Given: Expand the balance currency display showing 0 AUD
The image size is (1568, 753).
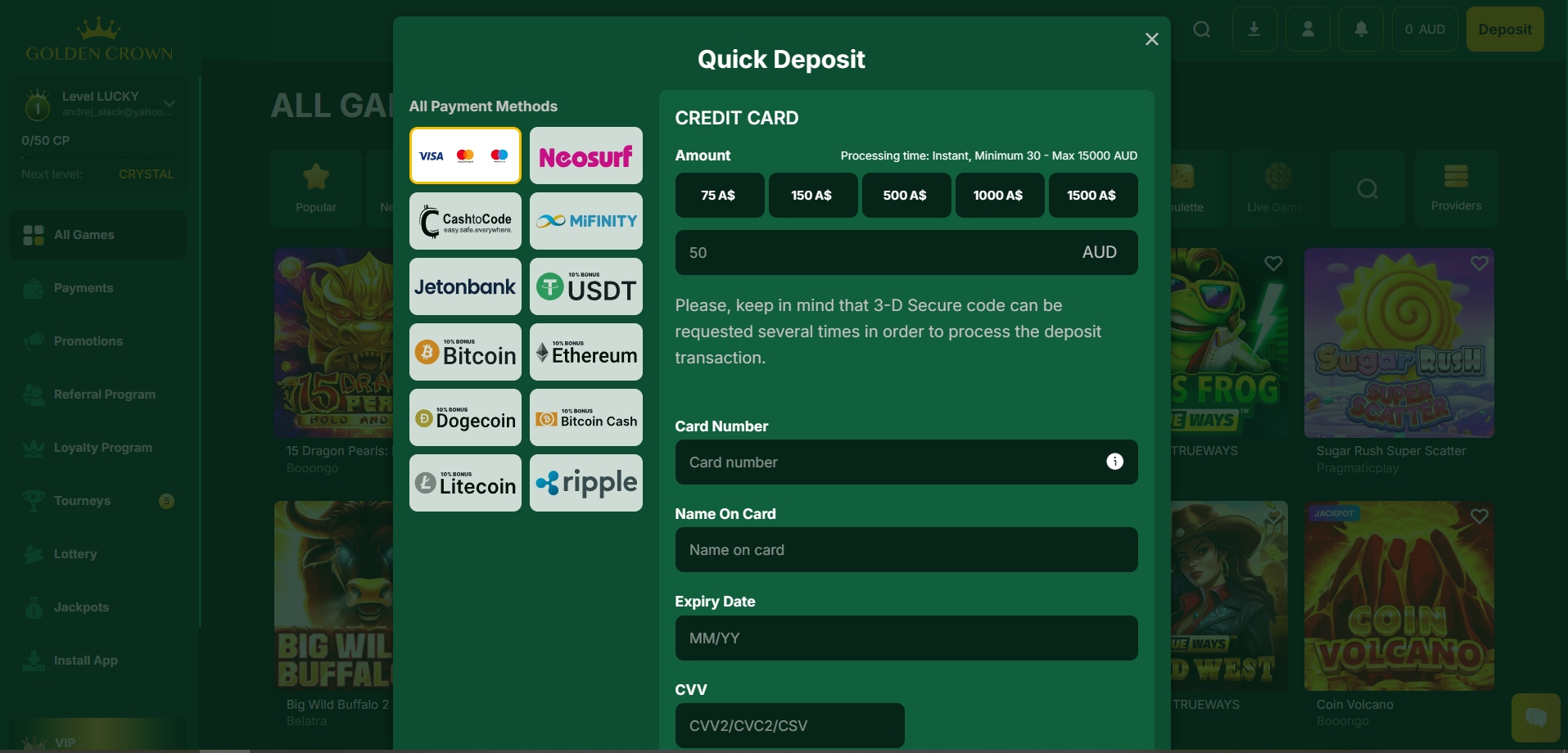Looking at the screenshot, I should (1424, 29).
